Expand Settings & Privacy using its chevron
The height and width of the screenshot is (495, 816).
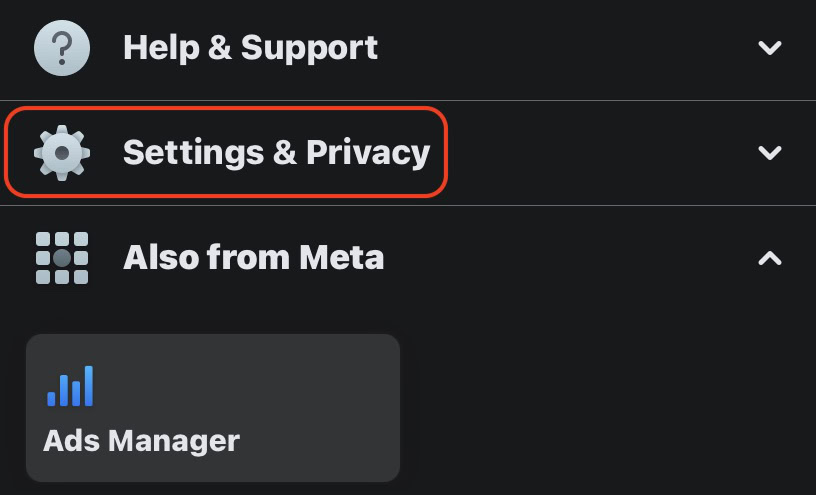coord(769,153)
